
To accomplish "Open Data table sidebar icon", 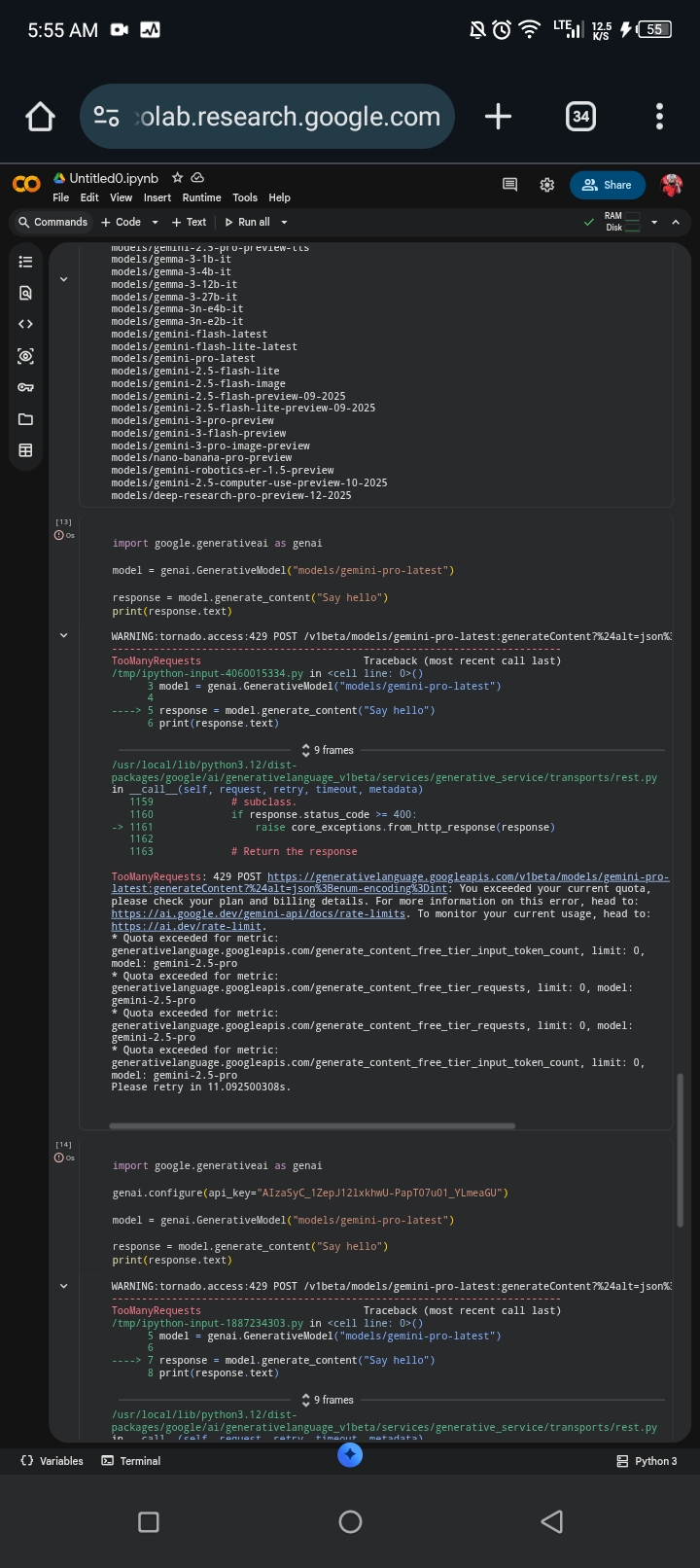I will coord(25,450).
